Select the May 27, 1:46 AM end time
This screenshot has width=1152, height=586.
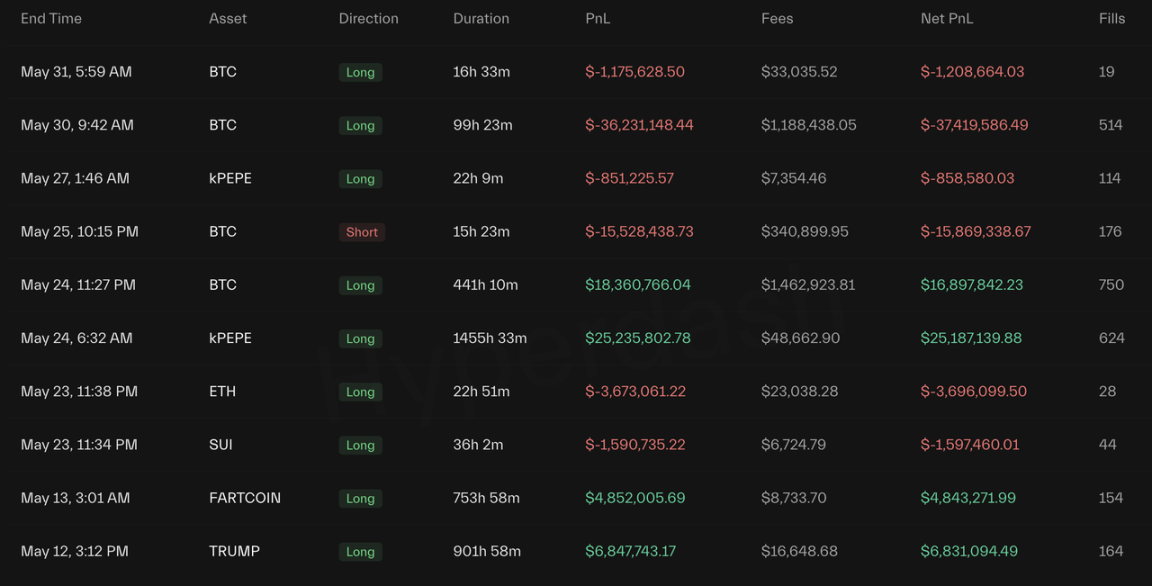(75, 178)
